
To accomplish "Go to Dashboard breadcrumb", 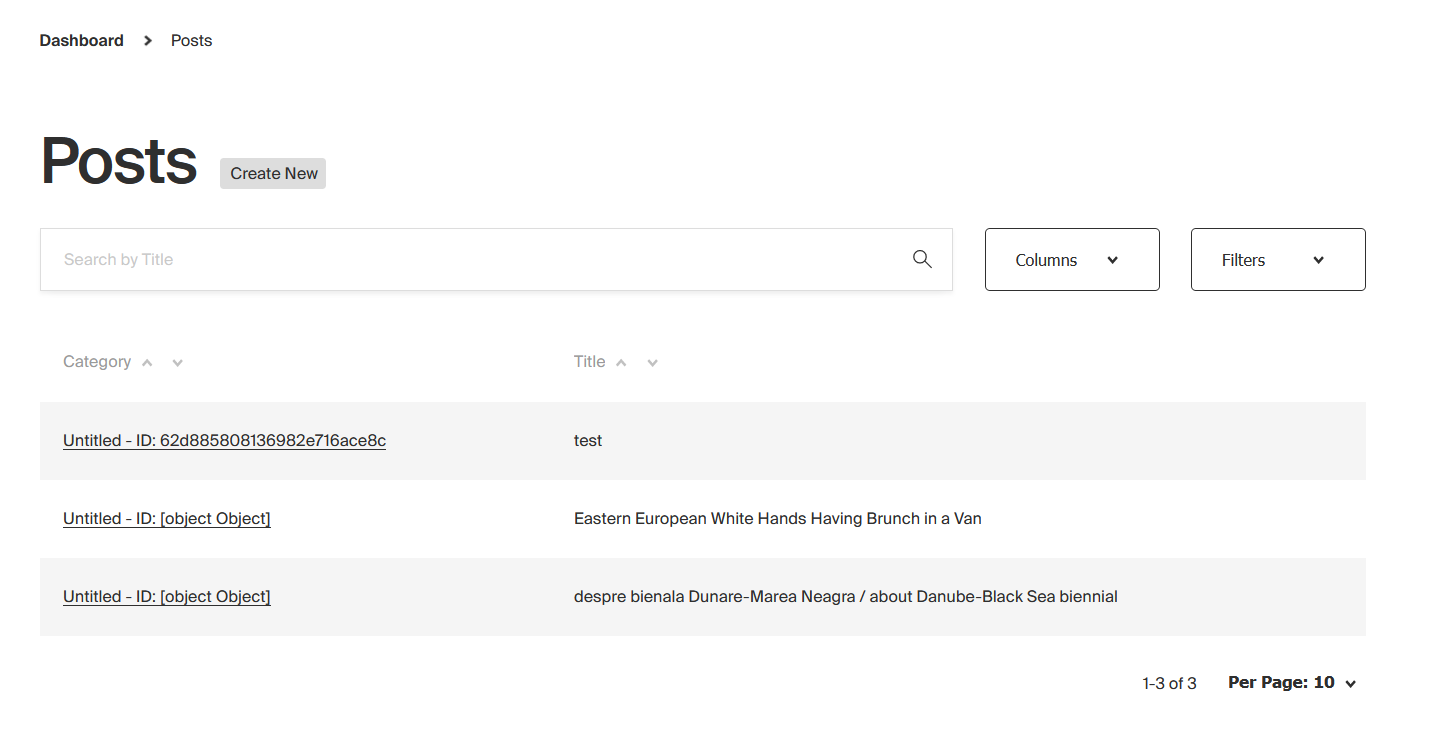I will coord(82,41).
